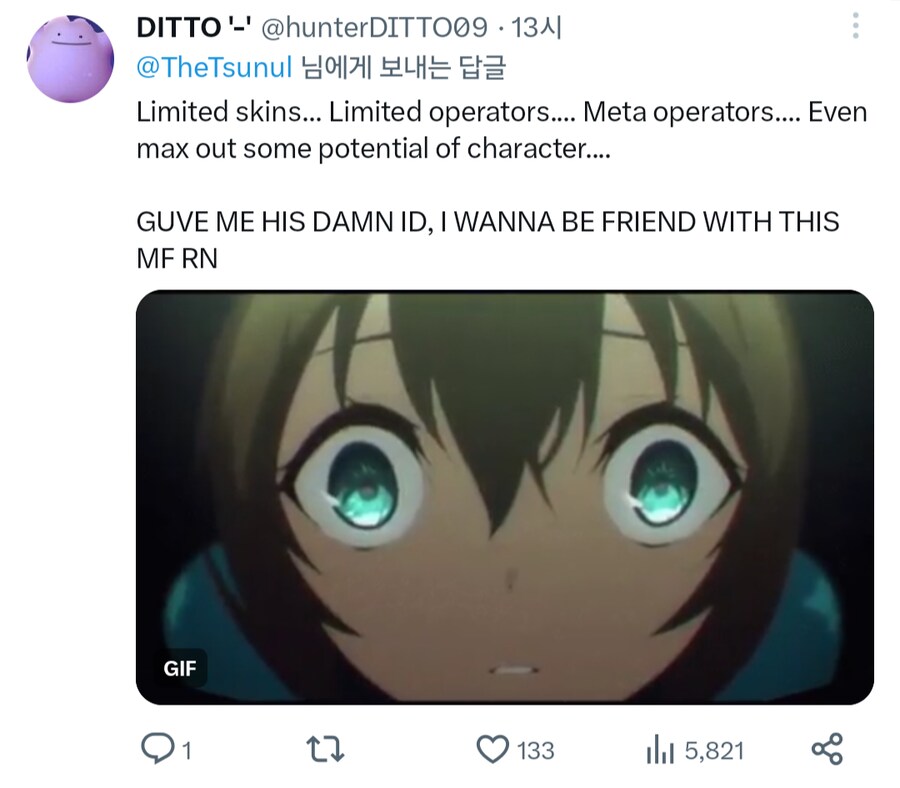Open the Ditto profile avatar
This screenshot has width=900, height=788.
(x=71, y=59)
